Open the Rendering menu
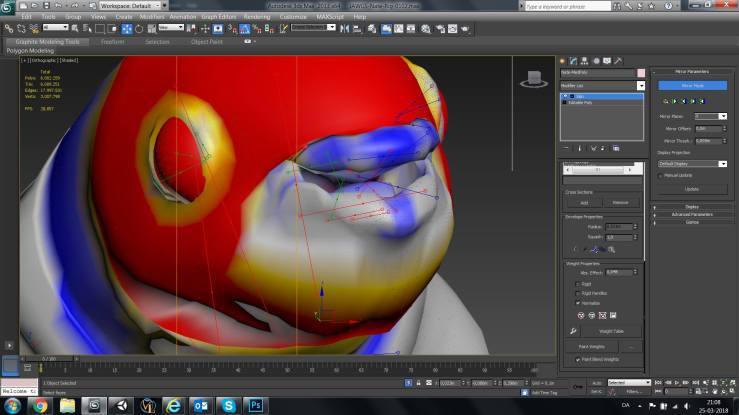This screenshot has height=415, width=739. tap(257, 16)
